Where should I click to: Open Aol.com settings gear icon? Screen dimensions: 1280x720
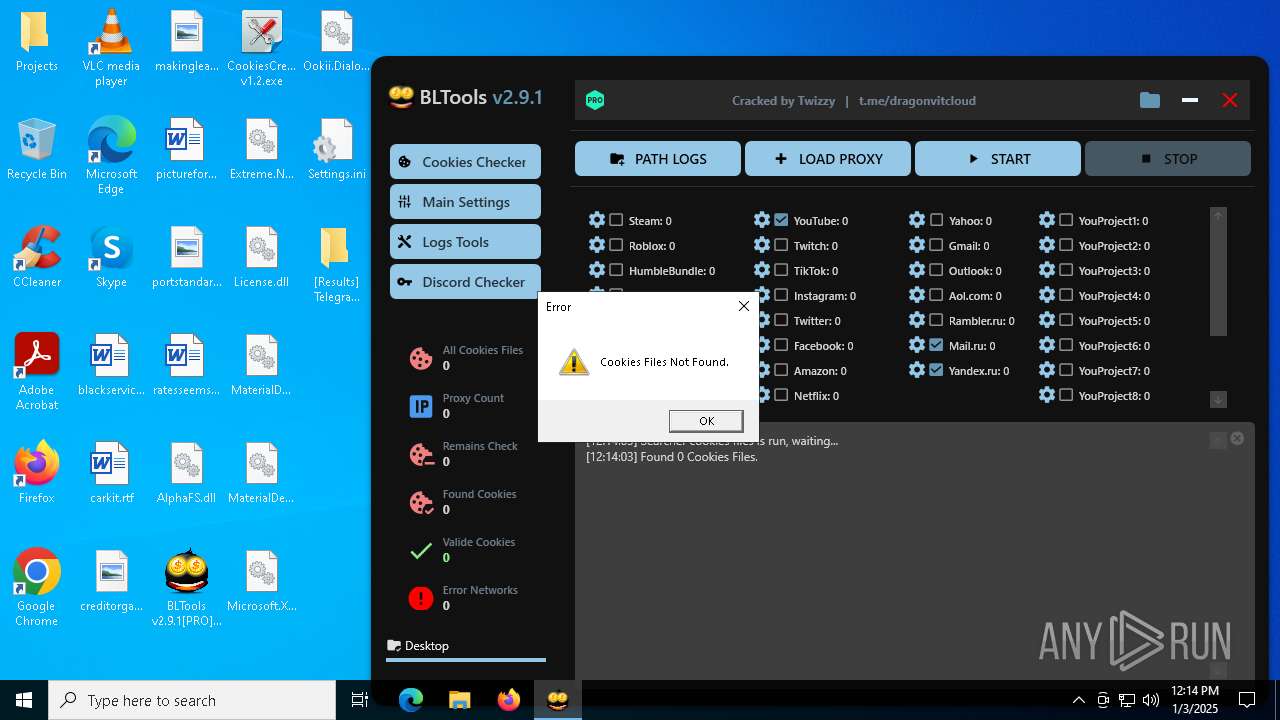click(917, 295)
